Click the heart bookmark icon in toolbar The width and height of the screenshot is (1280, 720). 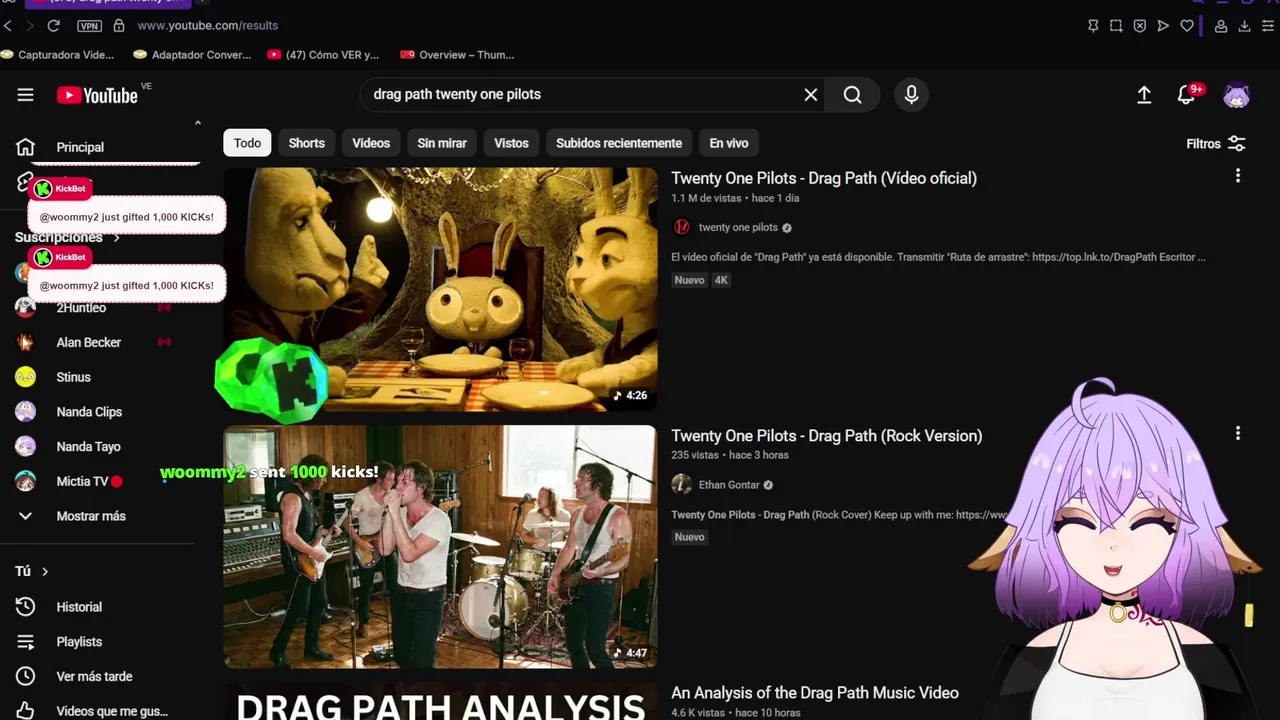pyautogui.click(x=1187, y=26)
